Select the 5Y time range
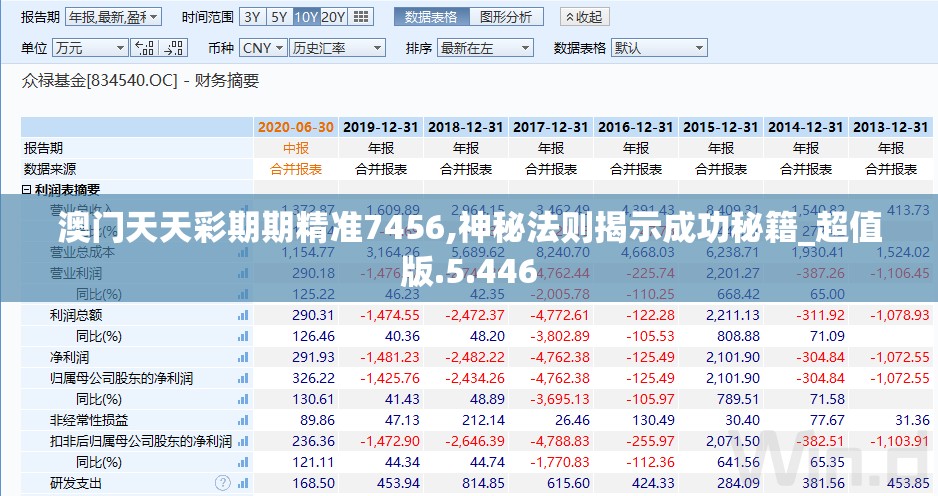The image size is (938, 496). (279, 17)
